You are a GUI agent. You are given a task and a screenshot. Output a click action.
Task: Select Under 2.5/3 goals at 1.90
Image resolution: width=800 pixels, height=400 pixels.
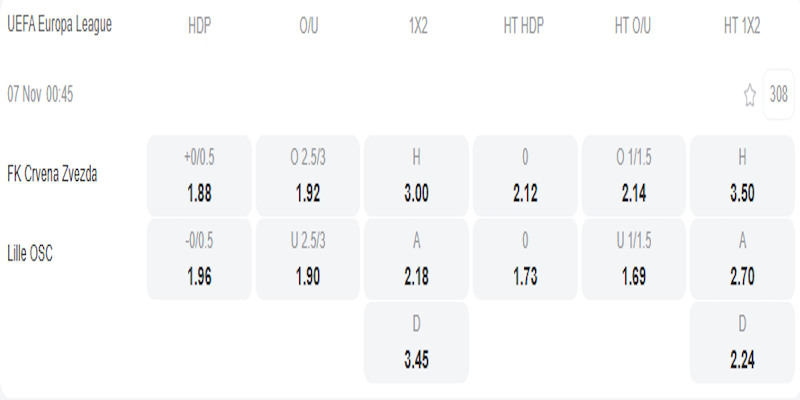308,258
